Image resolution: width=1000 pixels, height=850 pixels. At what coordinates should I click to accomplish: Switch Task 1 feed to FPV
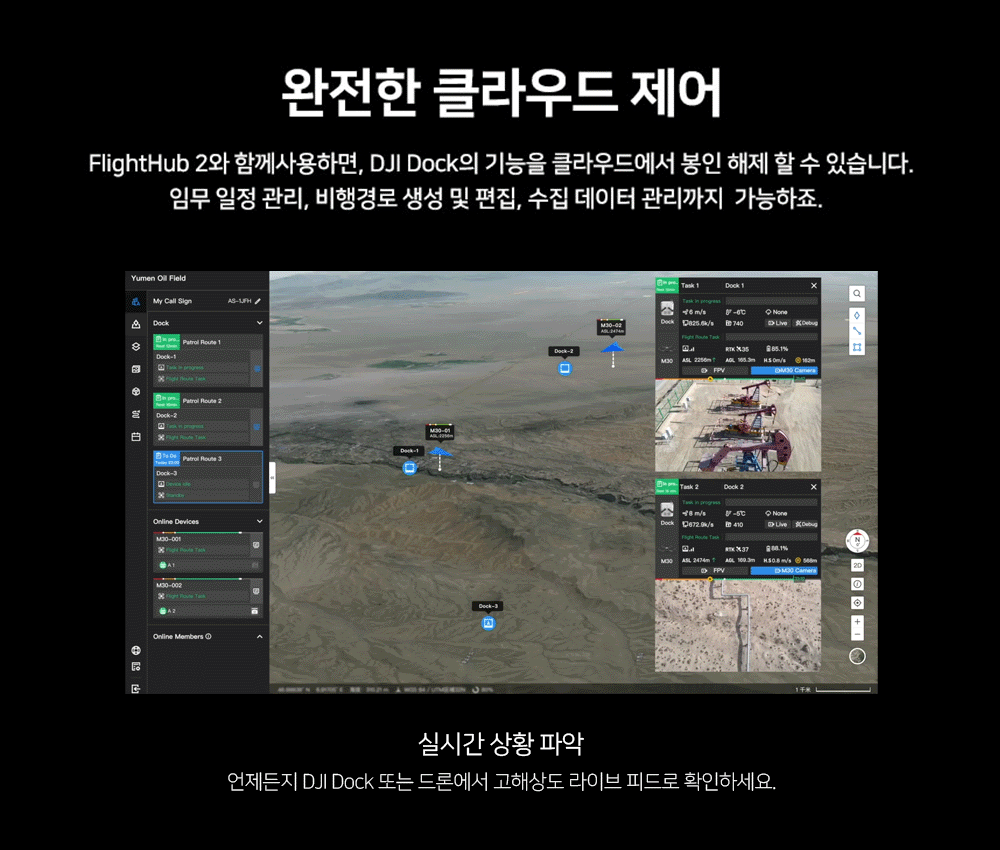[x=714, y=370]
